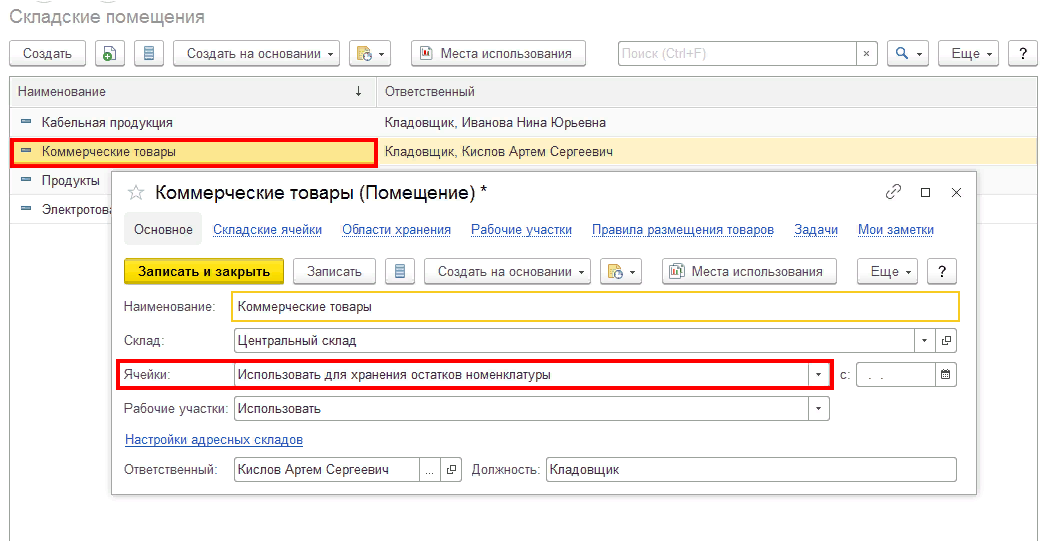Expand the Ячейки dropdown list
This screenshot has height=541, width=1054.
coord(819,375)
